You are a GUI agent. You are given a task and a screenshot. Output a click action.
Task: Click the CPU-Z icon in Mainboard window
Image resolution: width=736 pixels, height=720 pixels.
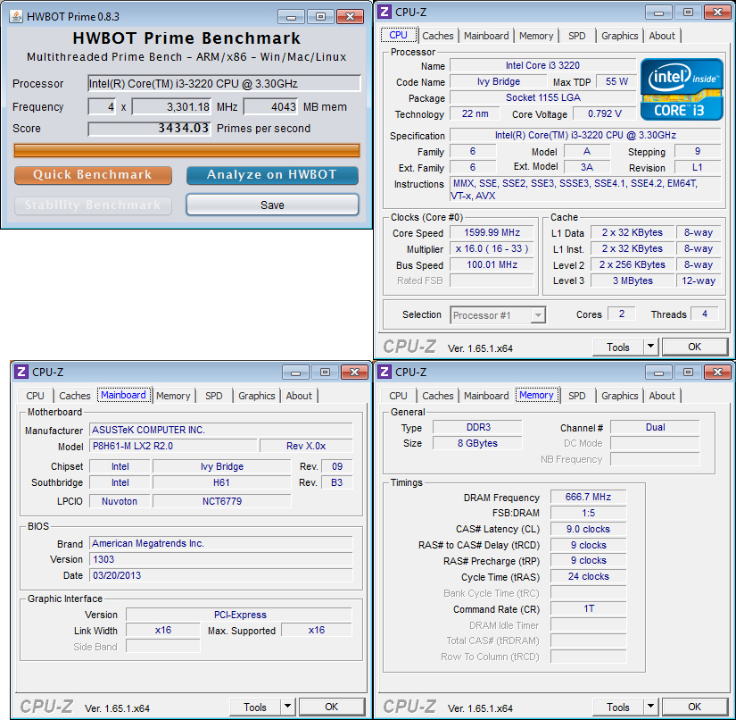[x=22, y=372]
